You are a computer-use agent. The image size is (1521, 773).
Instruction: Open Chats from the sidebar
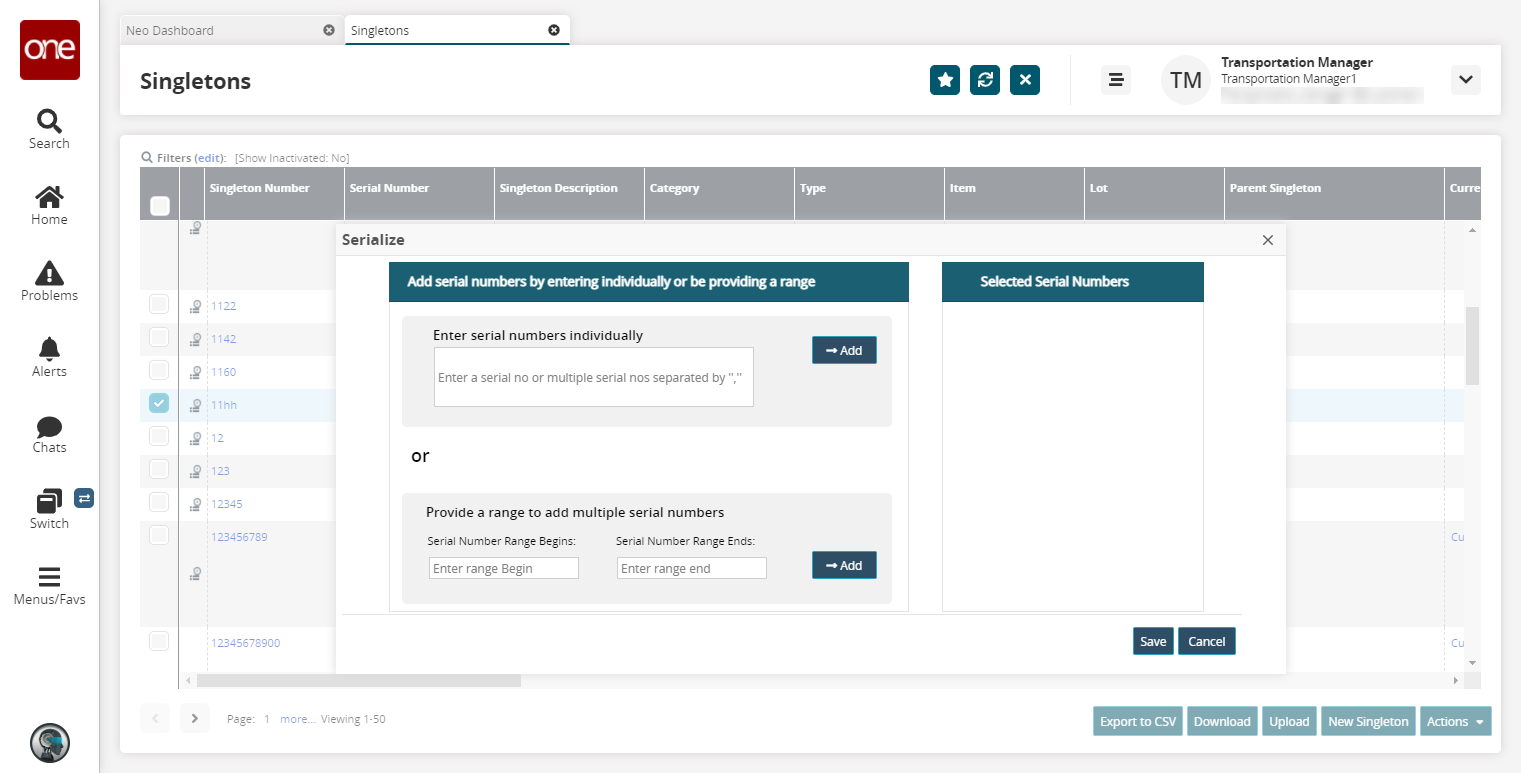(49, 434)
